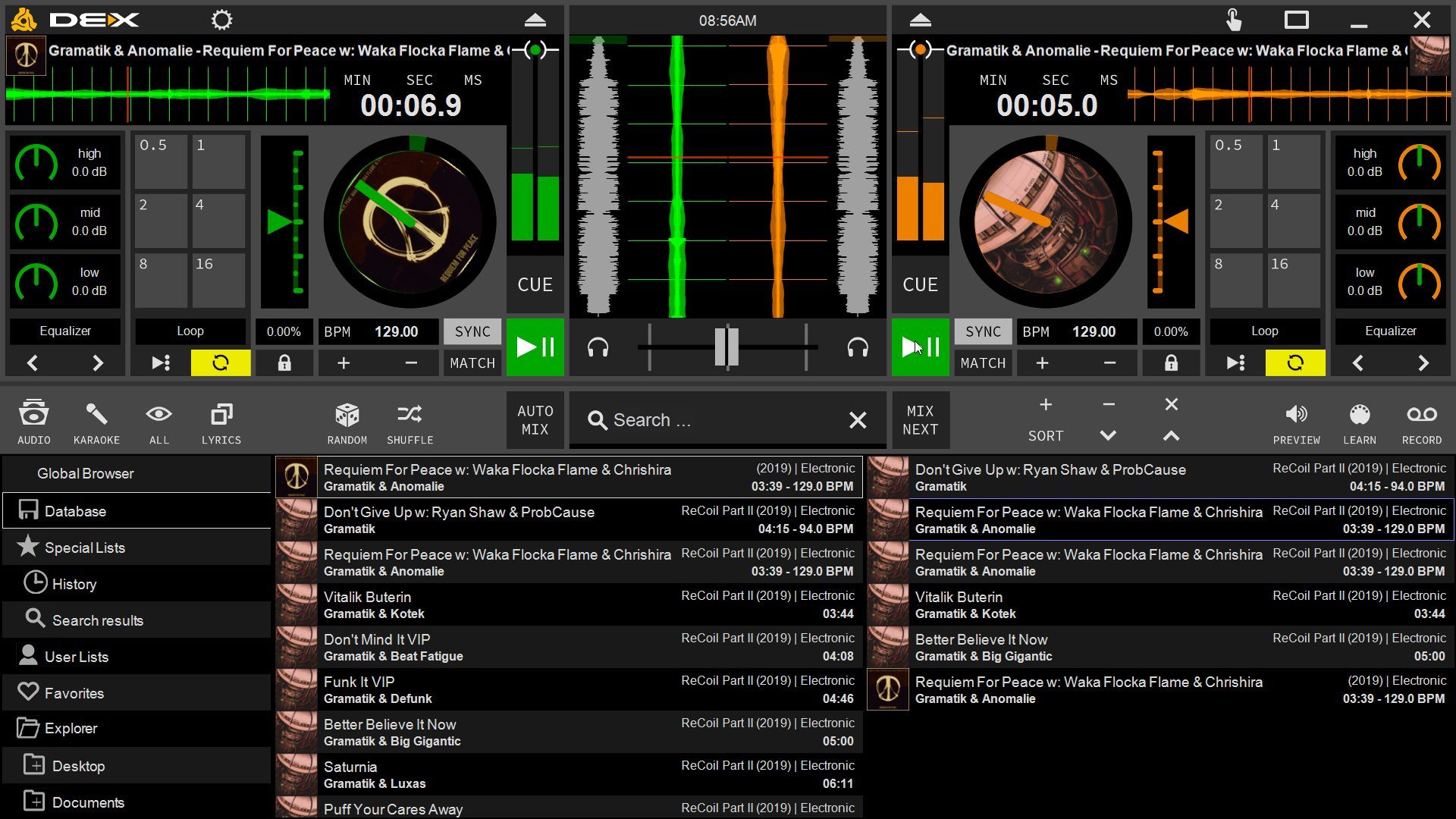
Task: Toggle right deck headphone cue
Action: (858, 347)
